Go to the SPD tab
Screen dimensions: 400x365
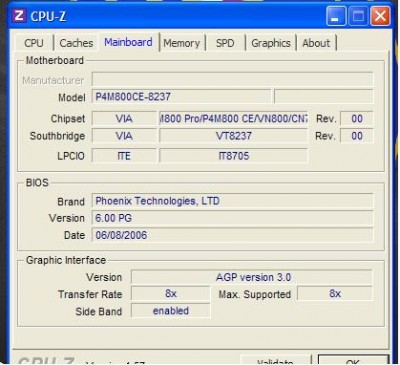pos(225,43)
